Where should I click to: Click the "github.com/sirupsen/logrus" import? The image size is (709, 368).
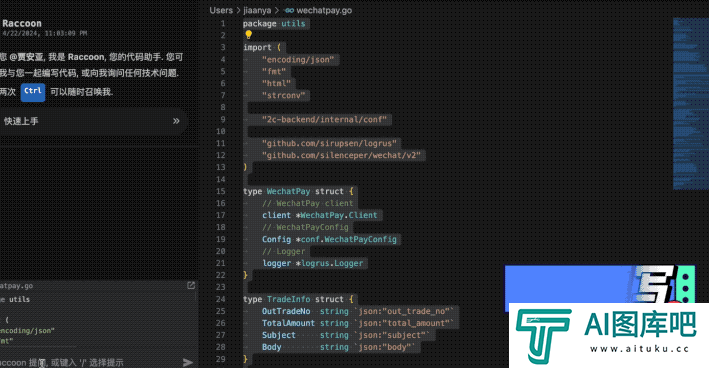[330, 143]
